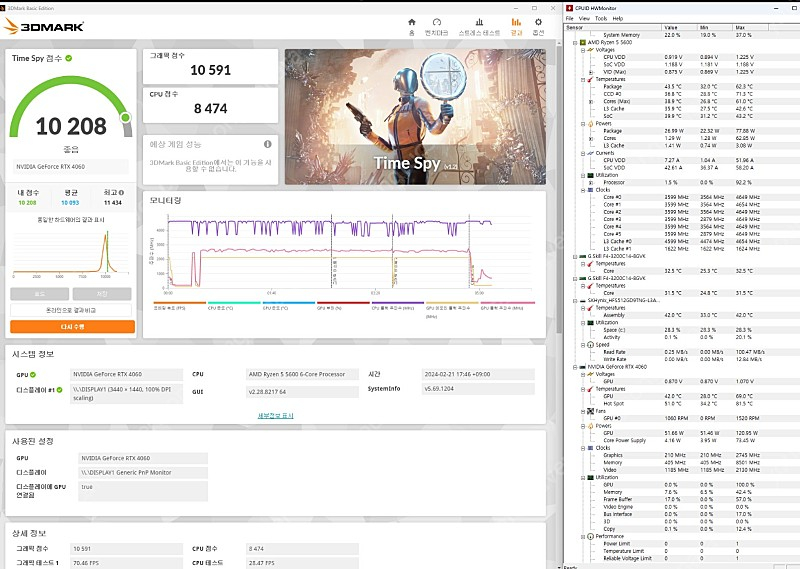Image resolution: width=800 pixels, height=569 pixels.
Task: Expand VID (Max) under Ryzen Voltages
Action: point(591,72)
